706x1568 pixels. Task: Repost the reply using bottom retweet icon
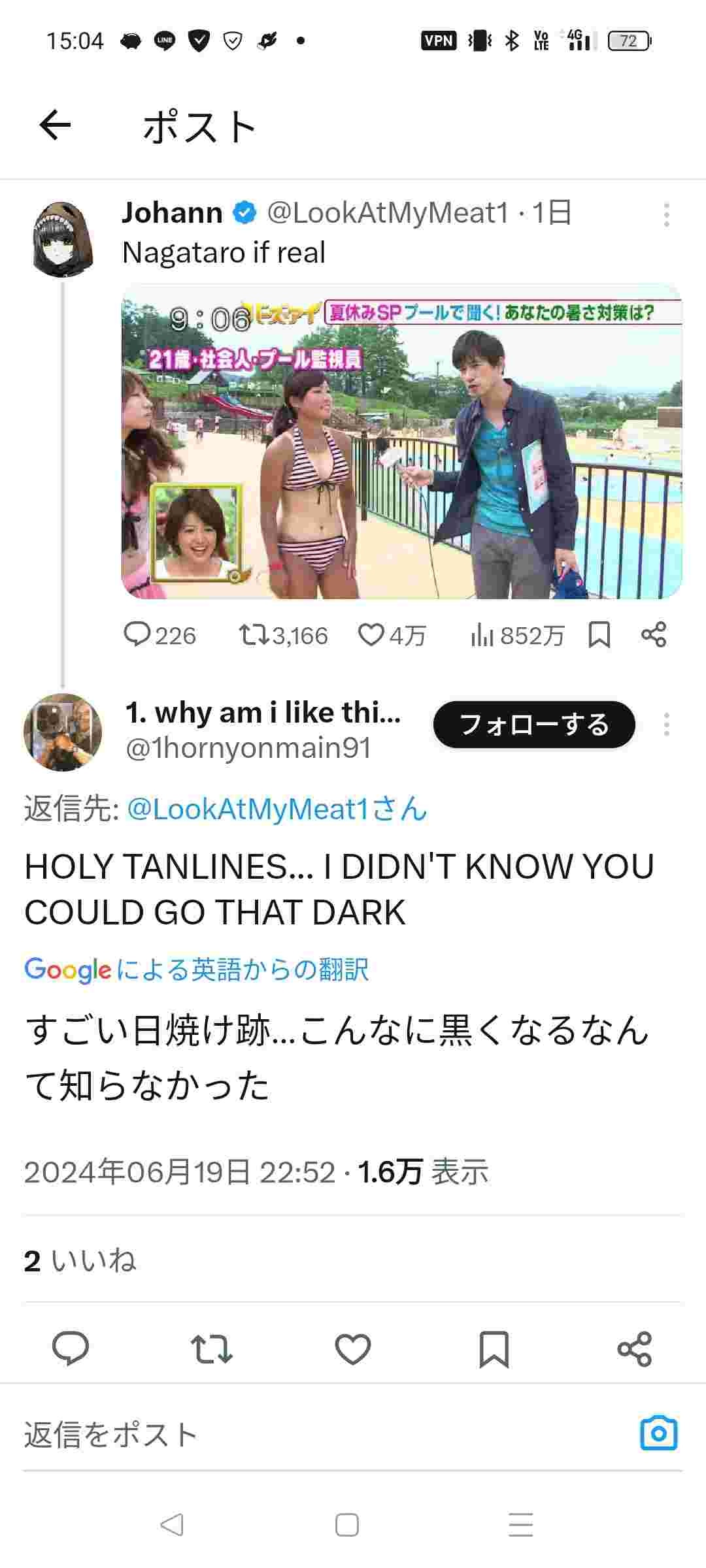pyautogui.click(x=211, y=1348)
